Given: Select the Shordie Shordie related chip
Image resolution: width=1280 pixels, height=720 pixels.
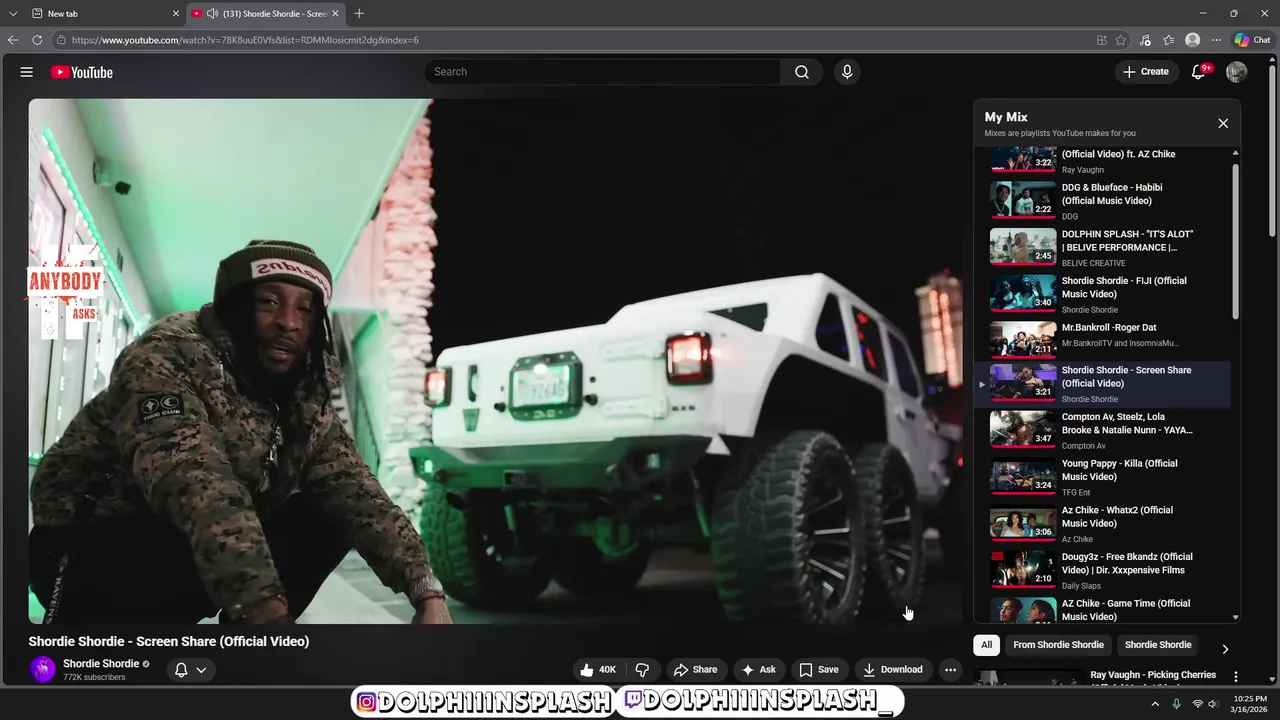Looking at the screenshot, I should click(x=1158, y=645).
